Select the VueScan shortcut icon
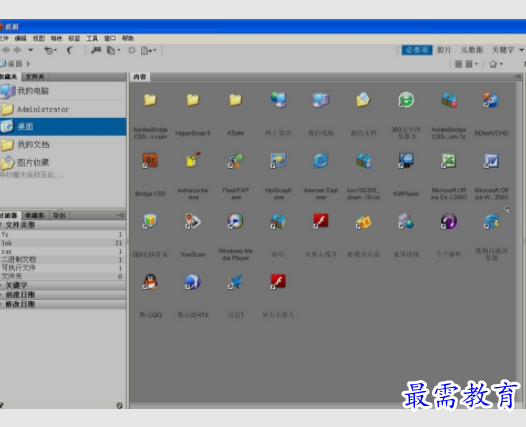This screenshot has height=427, width=526. [x=193, y=221]
